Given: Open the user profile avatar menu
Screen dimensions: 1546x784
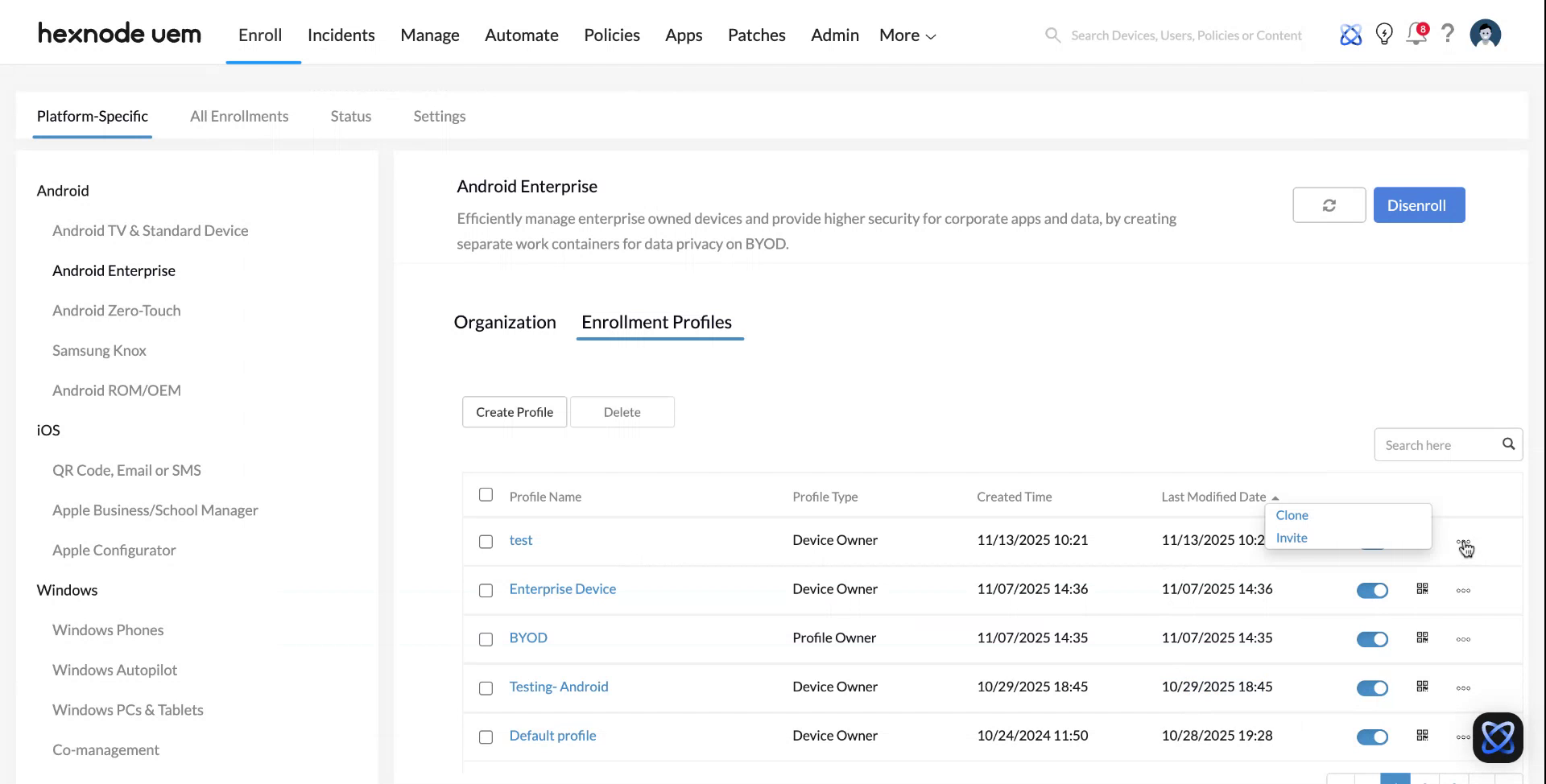Looking at the screenshot, I should click(1485, 34).
